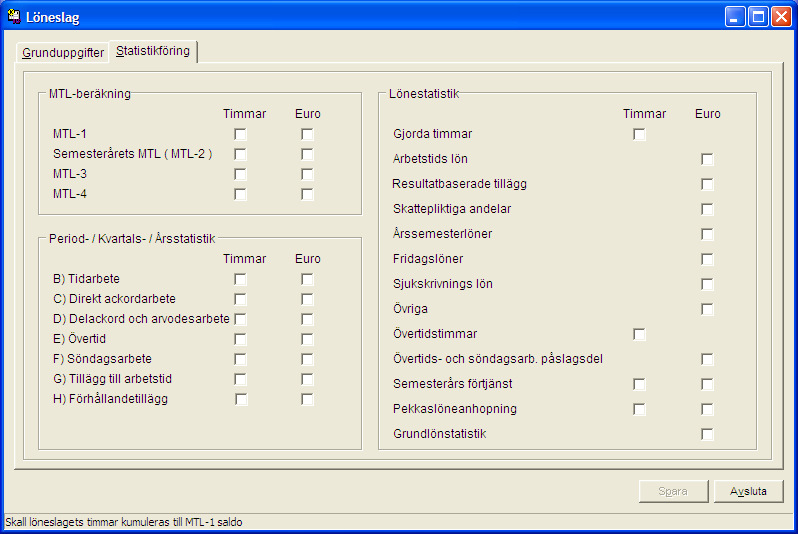
Task: Check the MTL-1 Euro checkbox
Action: [307, 134]
